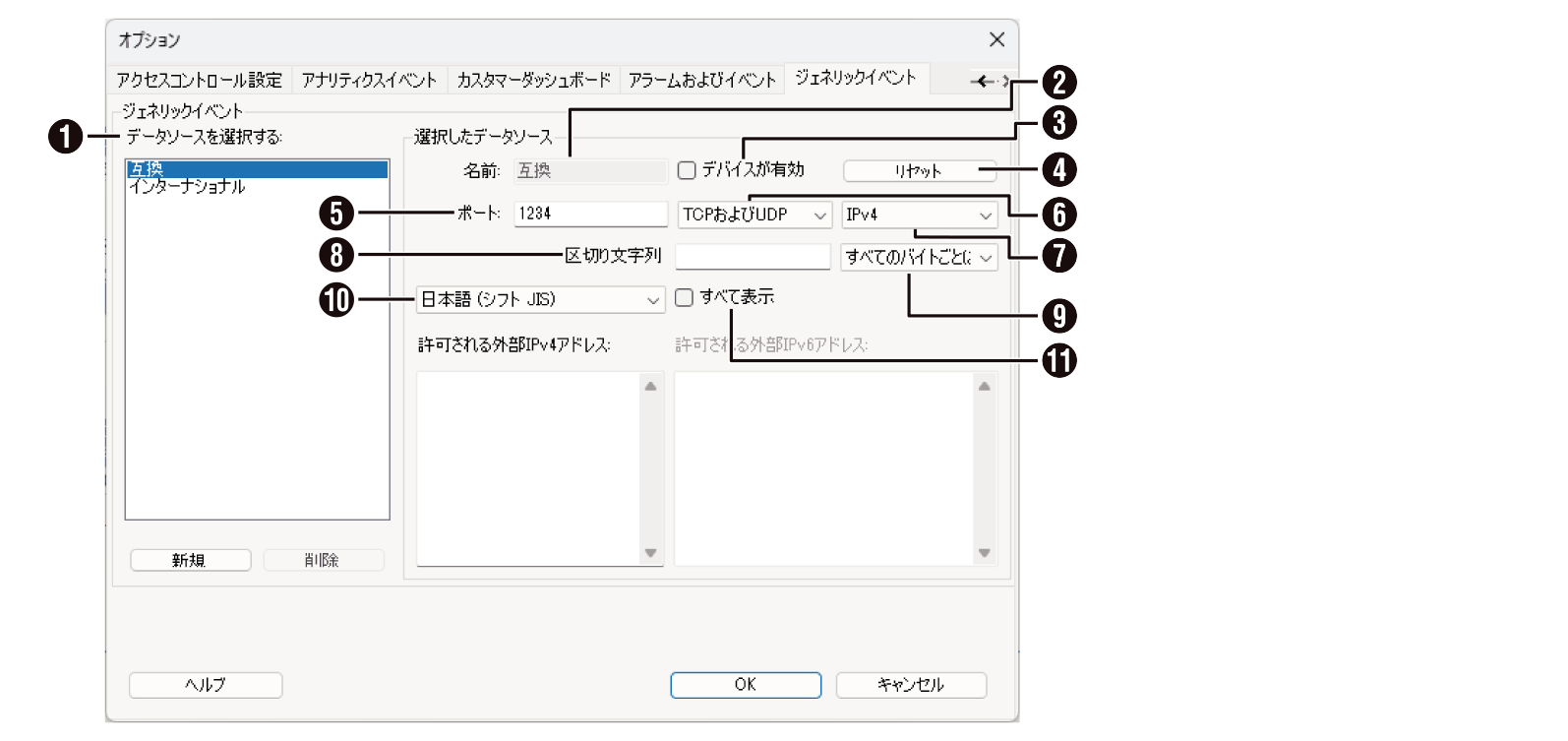Image resolution: width=1568 pixels, height=741 pixels.
Task: Switch to the アクセスコントロール設定 tab
Action: (x=200, y=80)
